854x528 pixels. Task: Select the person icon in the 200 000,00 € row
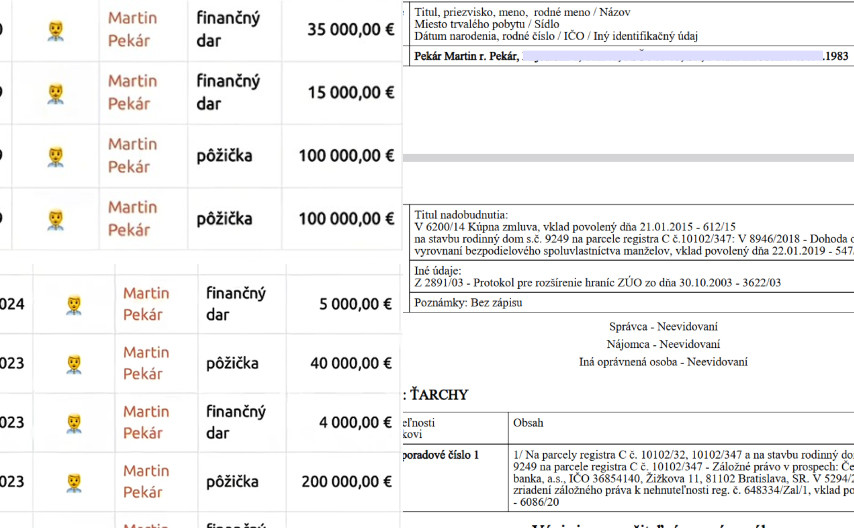pyautogui.click(x=74, y=482)
